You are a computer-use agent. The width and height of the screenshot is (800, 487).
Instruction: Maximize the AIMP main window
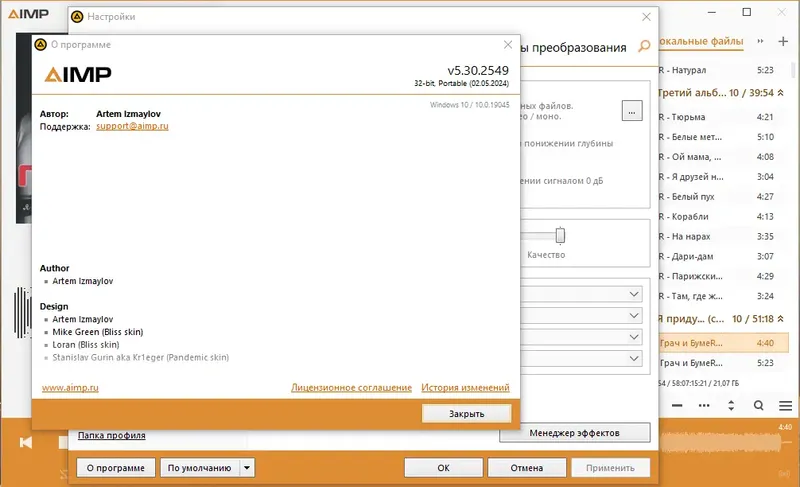(x=746, y=12)
